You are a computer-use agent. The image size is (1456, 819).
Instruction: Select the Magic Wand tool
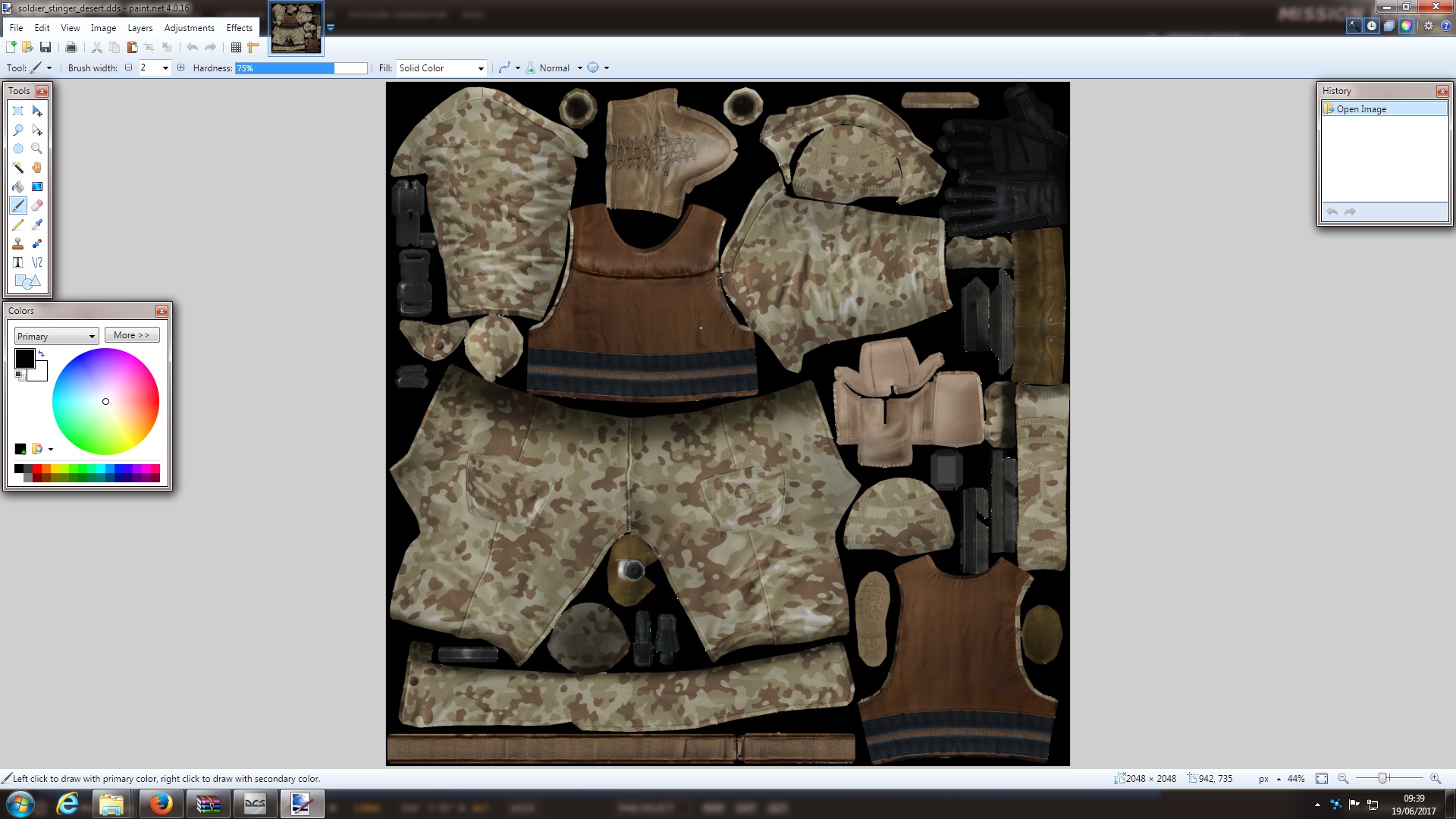pos(18,168)
